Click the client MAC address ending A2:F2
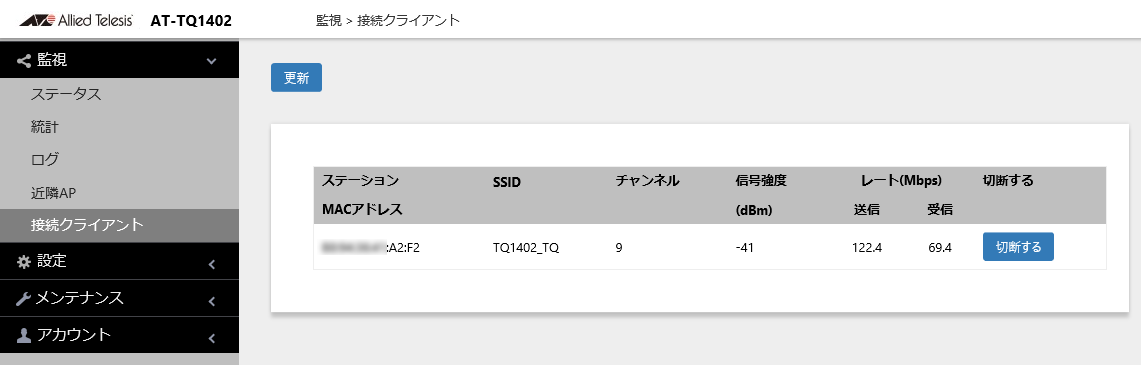Image resolution: width=1141 pixels, height=365 pixels. point(371,248)
